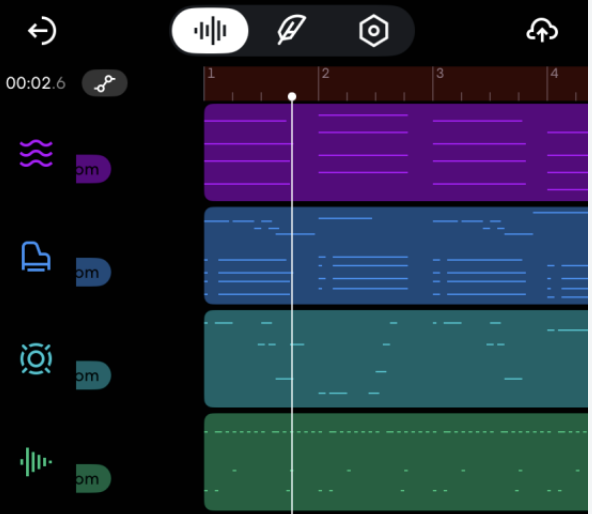Select the purple pad waves instrument icon
Screen dimensions: 592x514
pyautogui.click(x=36, y=153)
